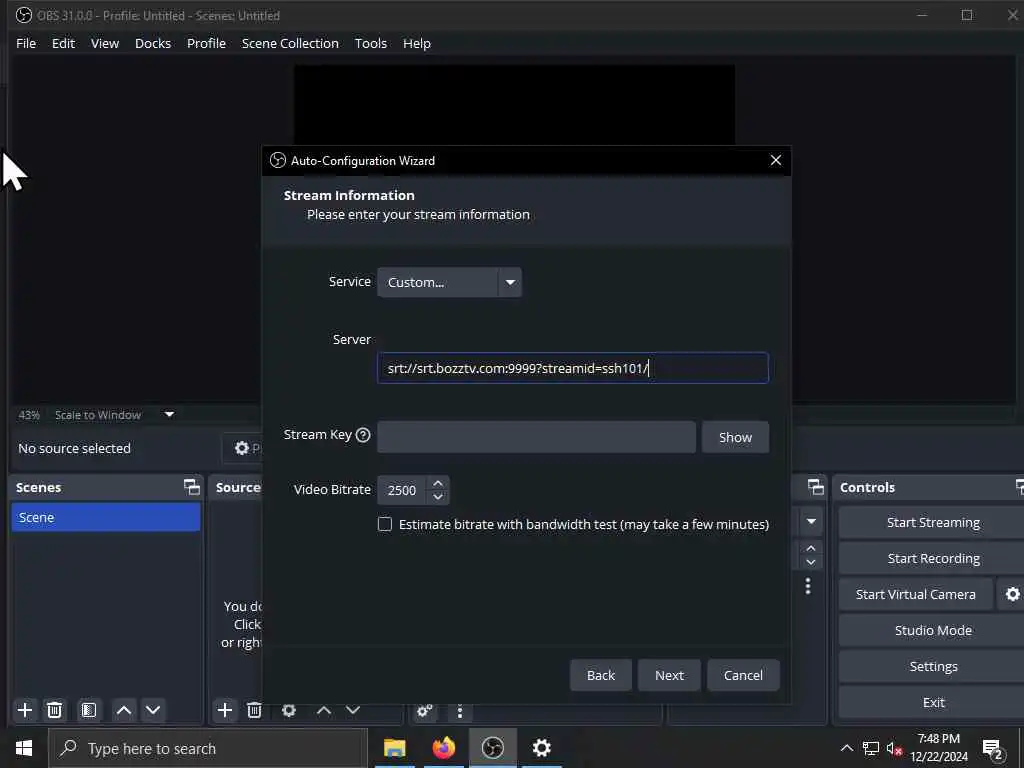Image resolution: width=1024 pixels, height=768 pixels.
Task: Pop out the Scene Transitions dock icon
Action: 816,487
